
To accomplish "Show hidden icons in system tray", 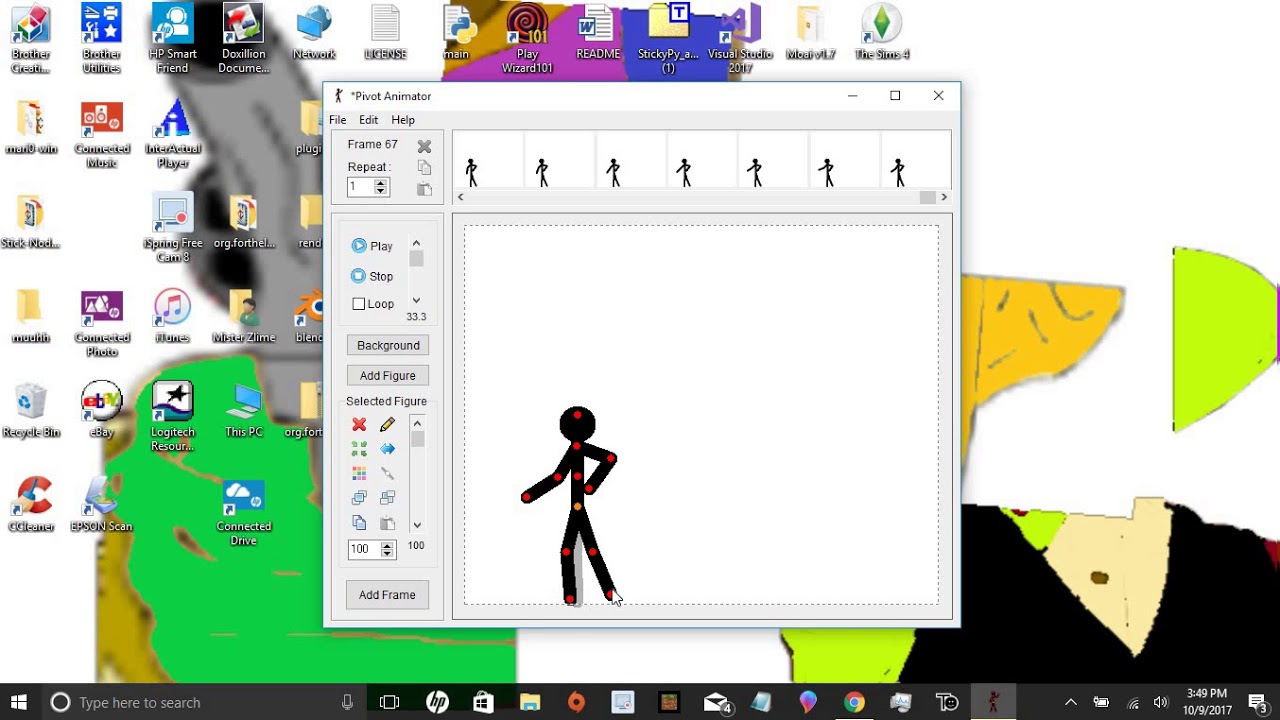I will click(x=1070, y=702).
